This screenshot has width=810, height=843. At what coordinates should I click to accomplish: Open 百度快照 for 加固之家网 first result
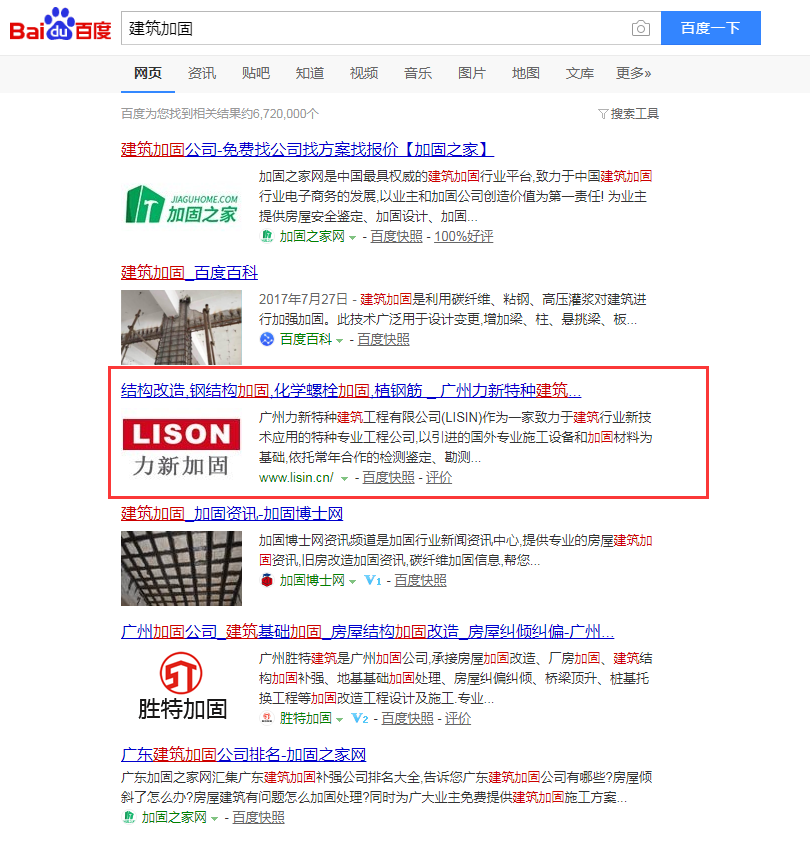(x=397, y=237)
